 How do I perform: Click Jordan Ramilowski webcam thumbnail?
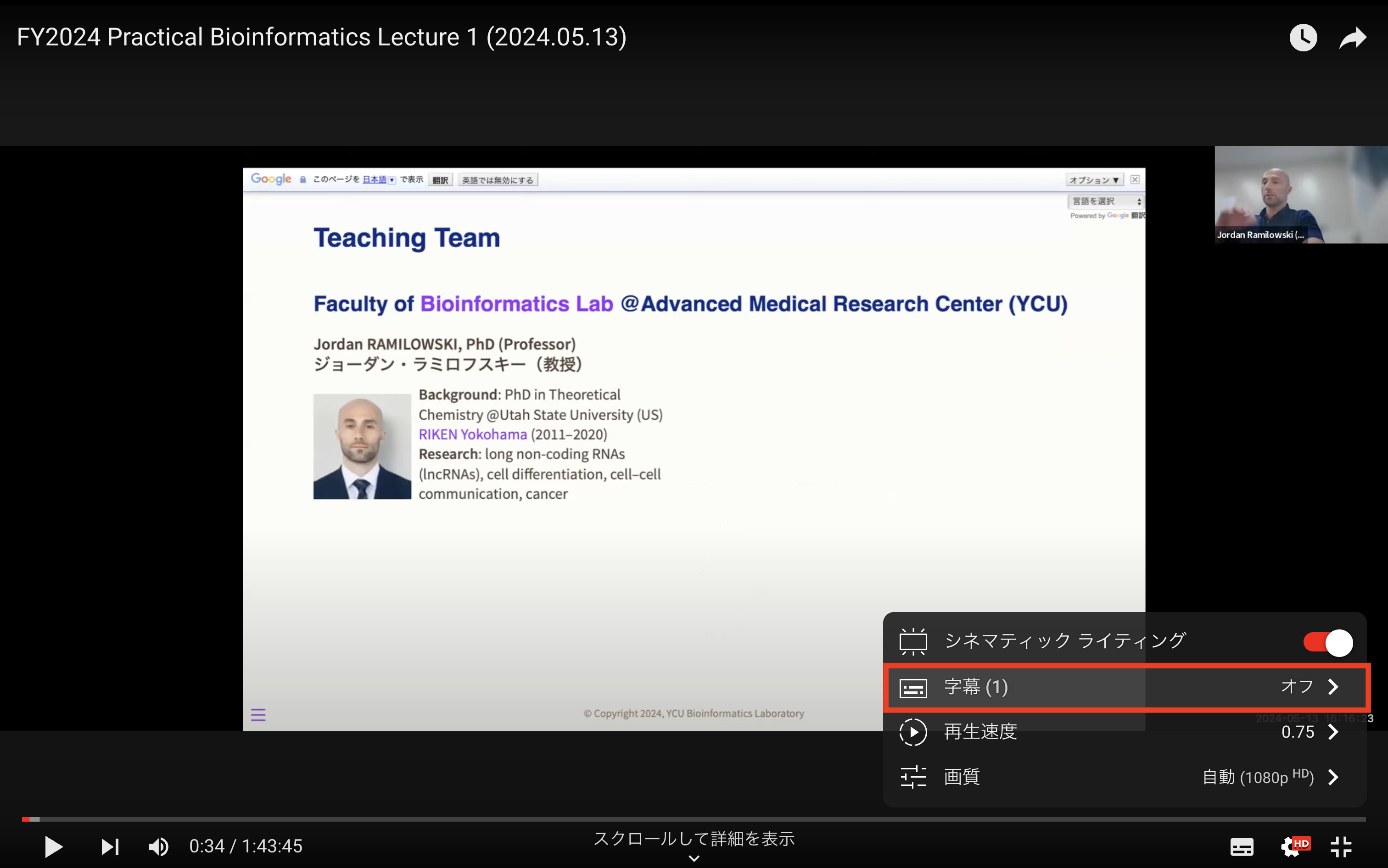pyautogui.click(x=1301, y=195)
